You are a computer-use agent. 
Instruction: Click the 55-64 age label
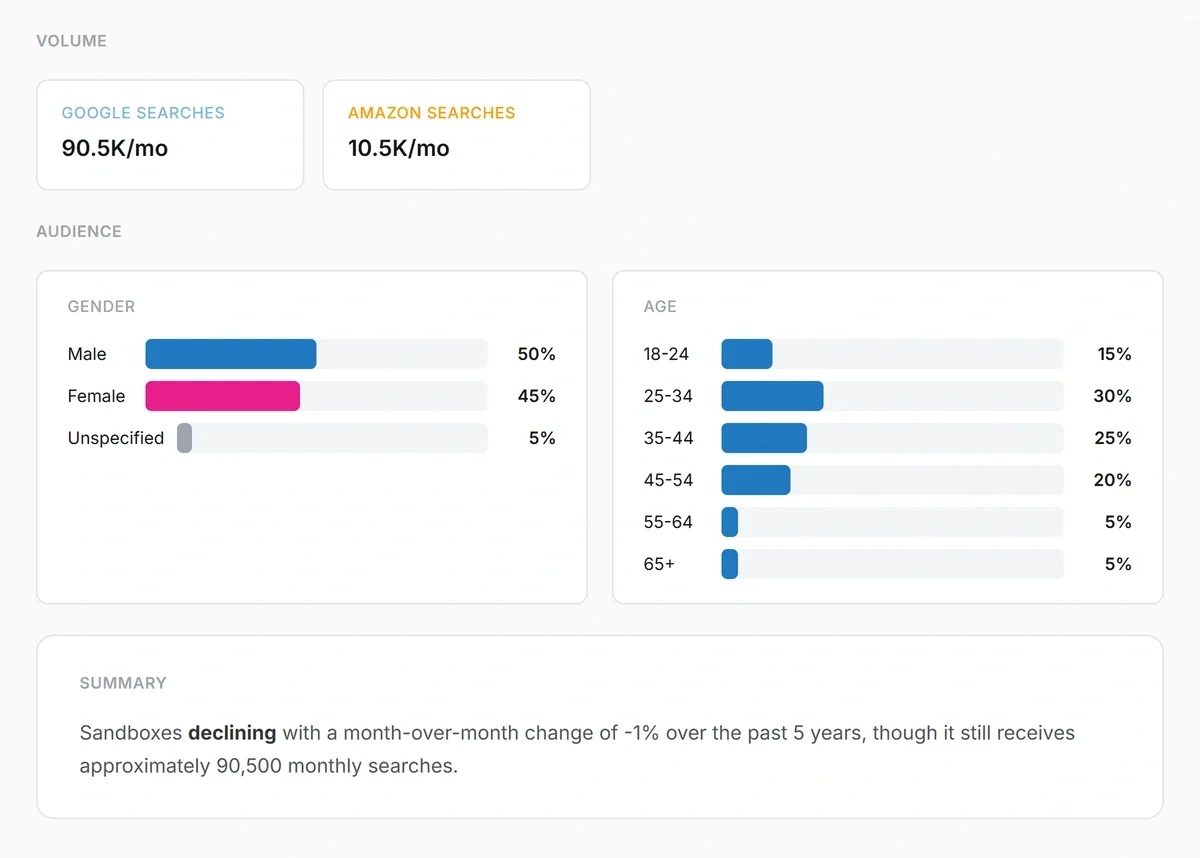tap(668, 522)
